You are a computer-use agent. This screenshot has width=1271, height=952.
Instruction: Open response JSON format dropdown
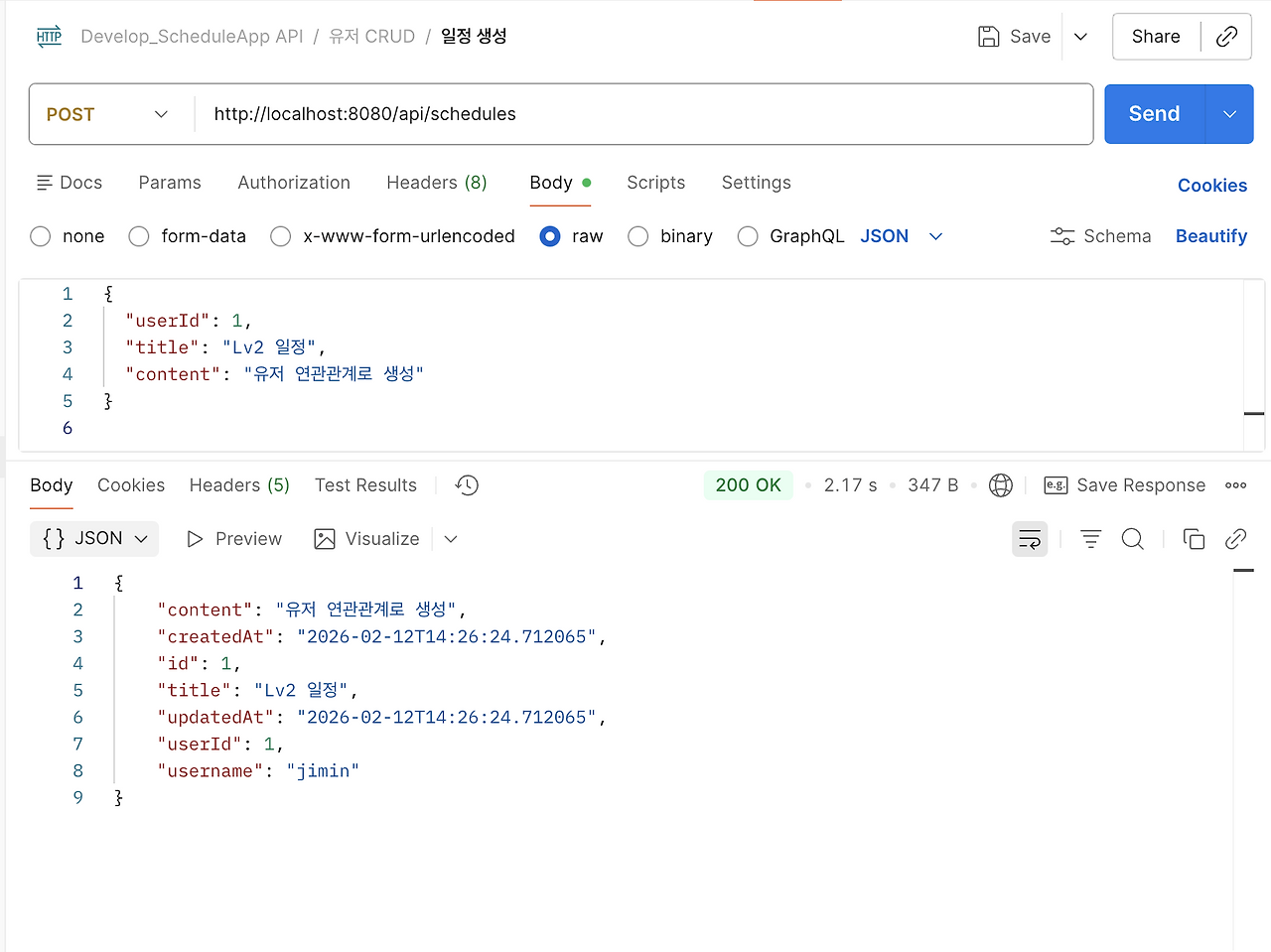tap(94, 538)
